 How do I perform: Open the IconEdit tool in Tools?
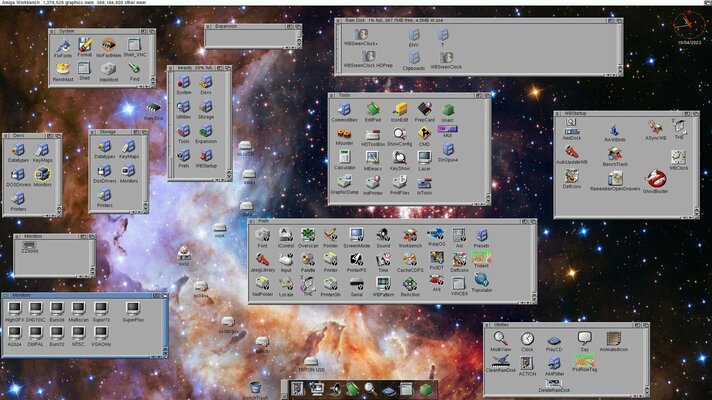click(400, 110)
